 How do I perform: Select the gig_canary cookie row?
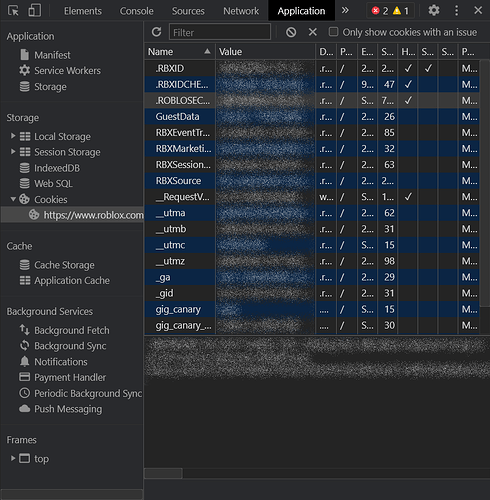click(312, 309)
